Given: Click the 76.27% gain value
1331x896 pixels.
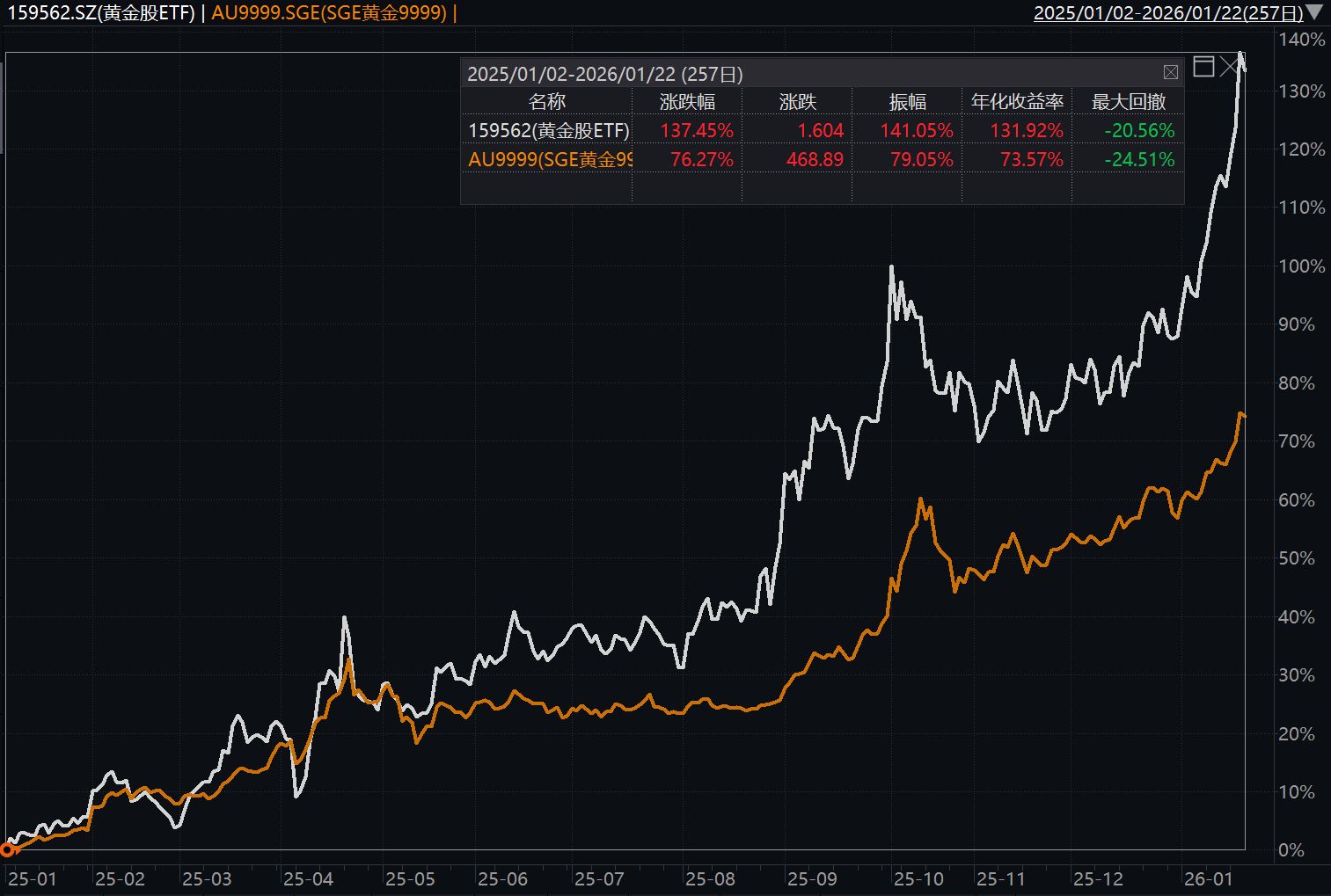Looking at the screenshot, I should pyautogui.click(x=702, y=160).
